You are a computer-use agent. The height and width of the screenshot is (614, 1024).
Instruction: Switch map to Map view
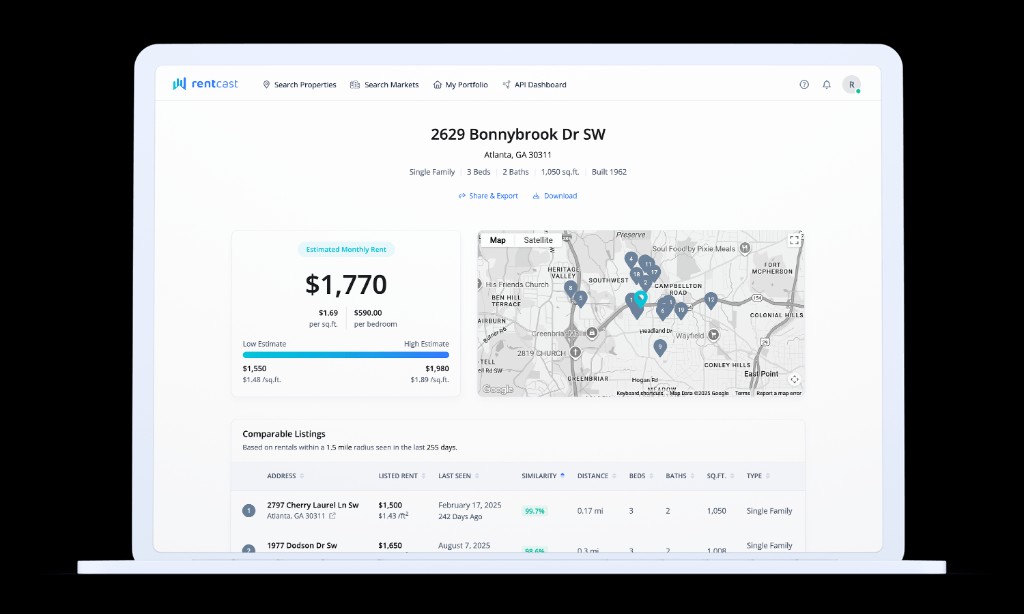click(x=498, y=240)
